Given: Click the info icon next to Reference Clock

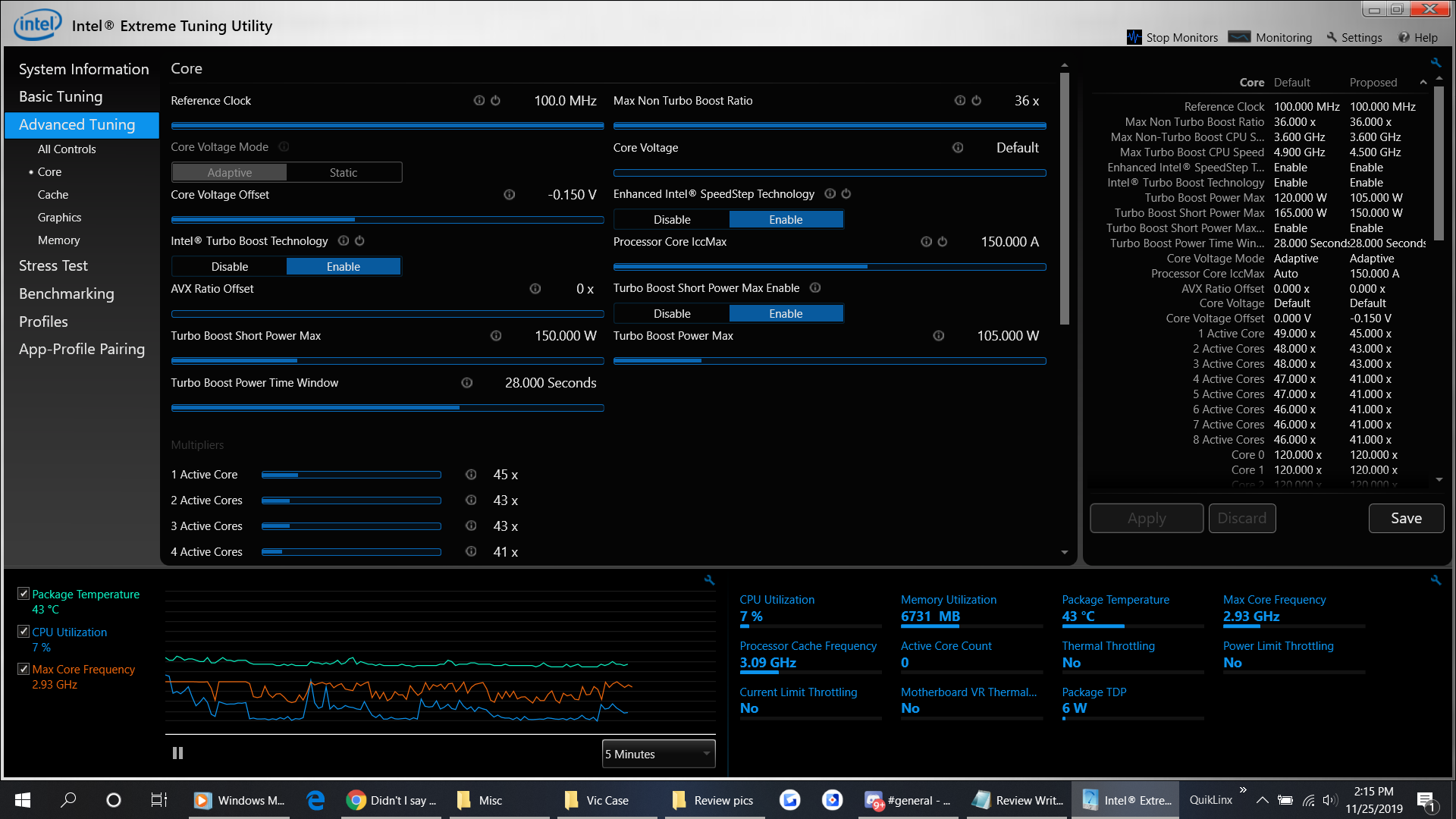Looking at the screenshot, I should click(479, 101).
